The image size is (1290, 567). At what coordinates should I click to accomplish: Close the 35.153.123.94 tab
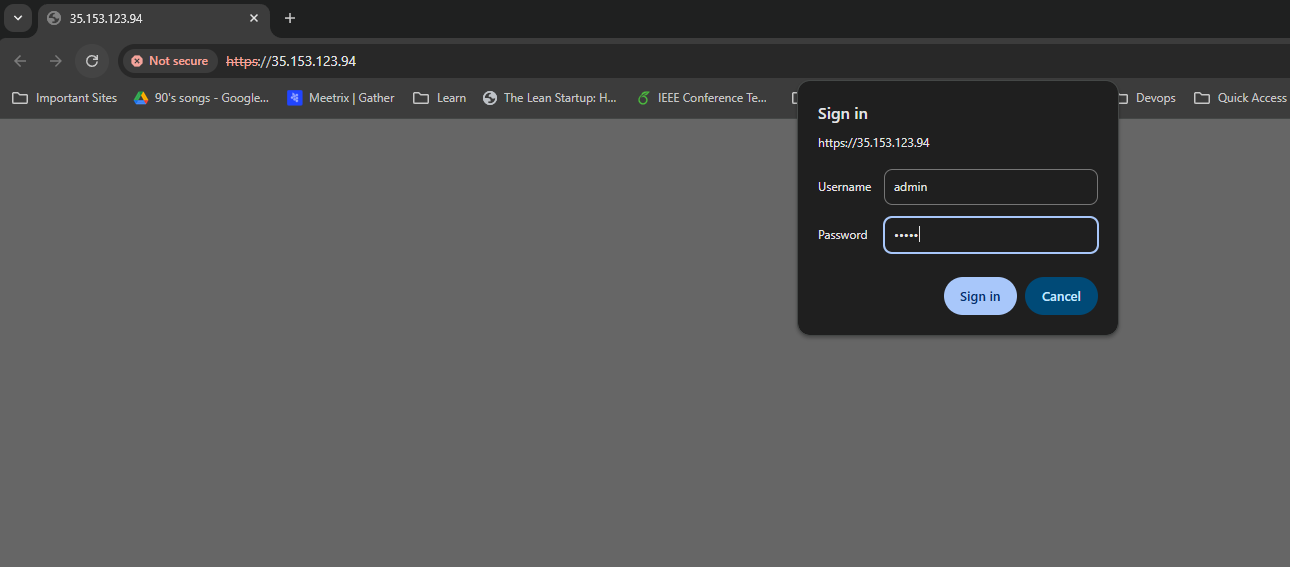254,18
